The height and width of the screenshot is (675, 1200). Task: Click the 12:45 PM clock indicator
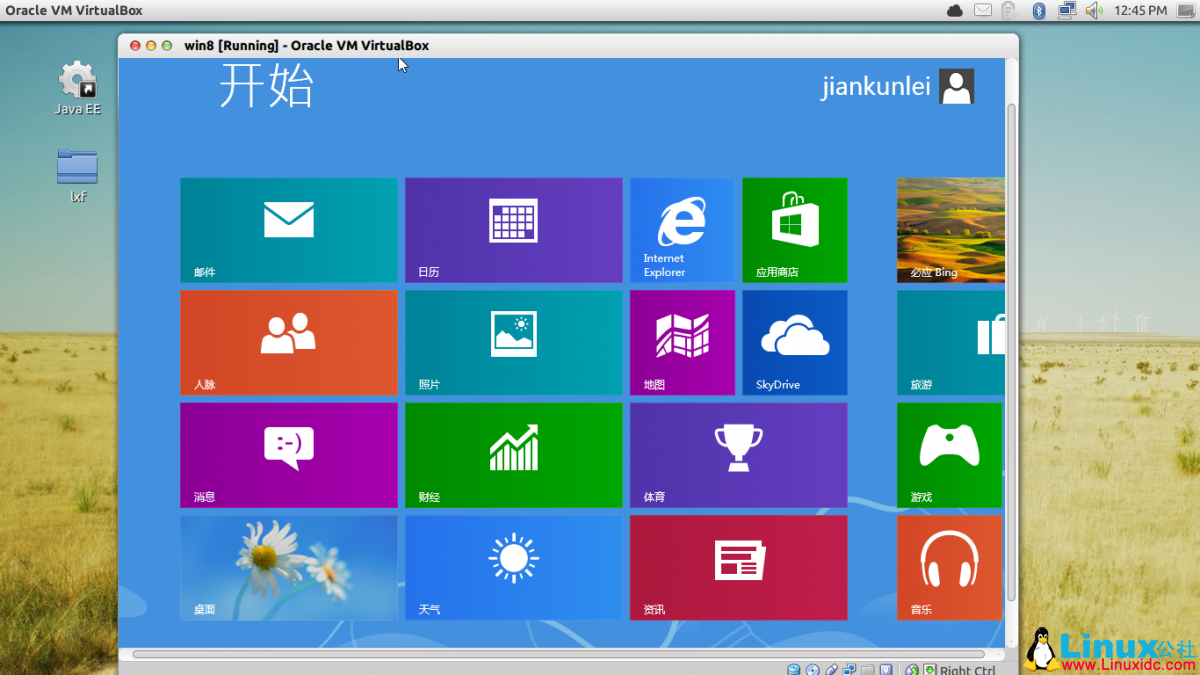click(1140, 10)
